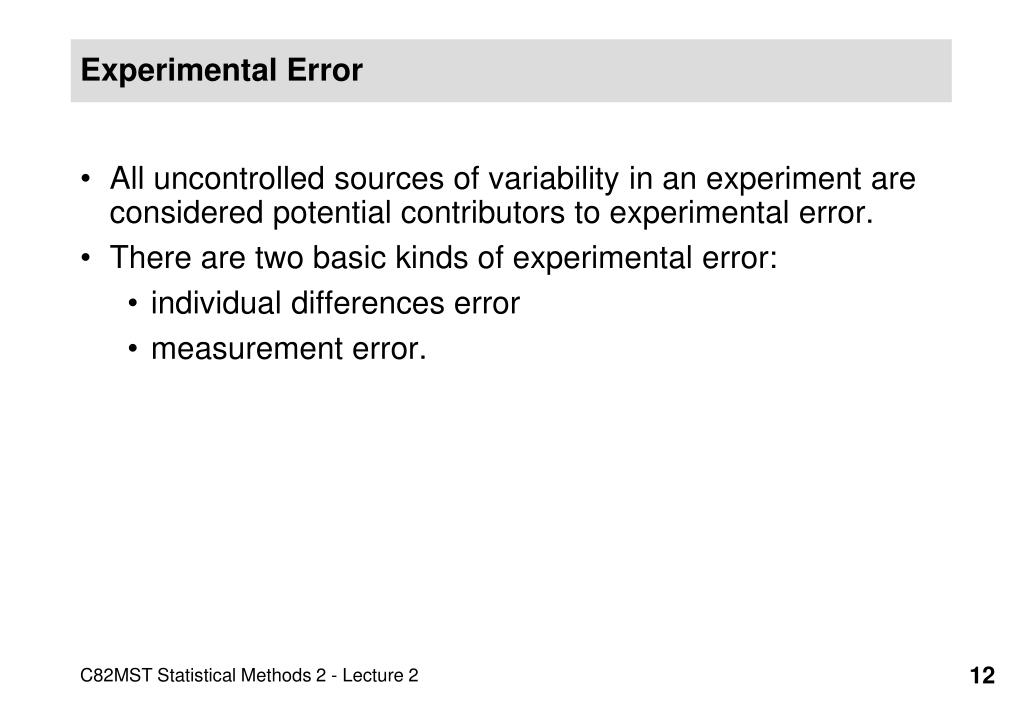
Task: Click the "Experimental Error" slide title
Action: pyautogui.click(x=221, y=70)
